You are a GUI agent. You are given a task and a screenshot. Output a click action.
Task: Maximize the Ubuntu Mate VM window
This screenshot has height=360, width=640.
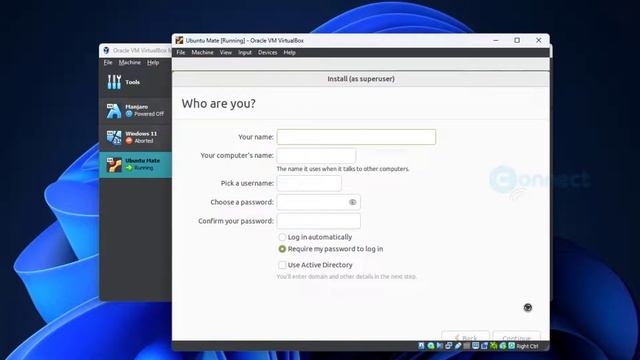(x=517, y=40)
